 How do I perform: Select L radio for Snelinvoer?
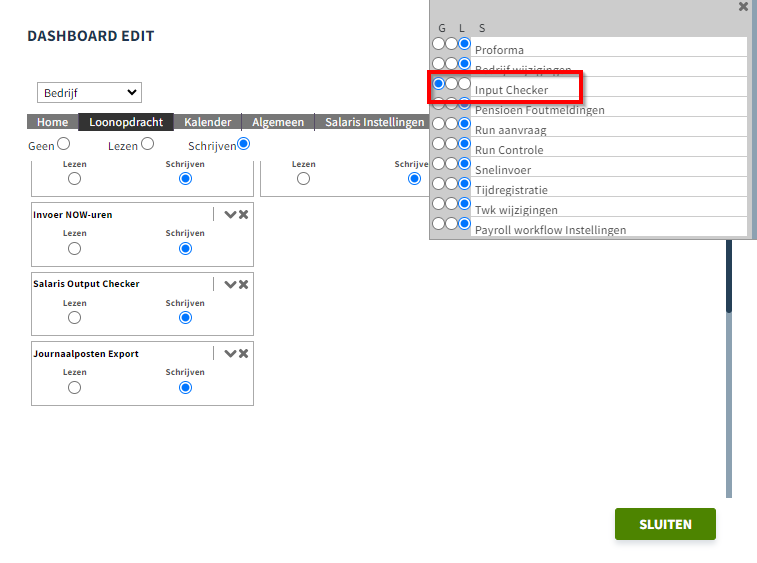coord(451,164)
